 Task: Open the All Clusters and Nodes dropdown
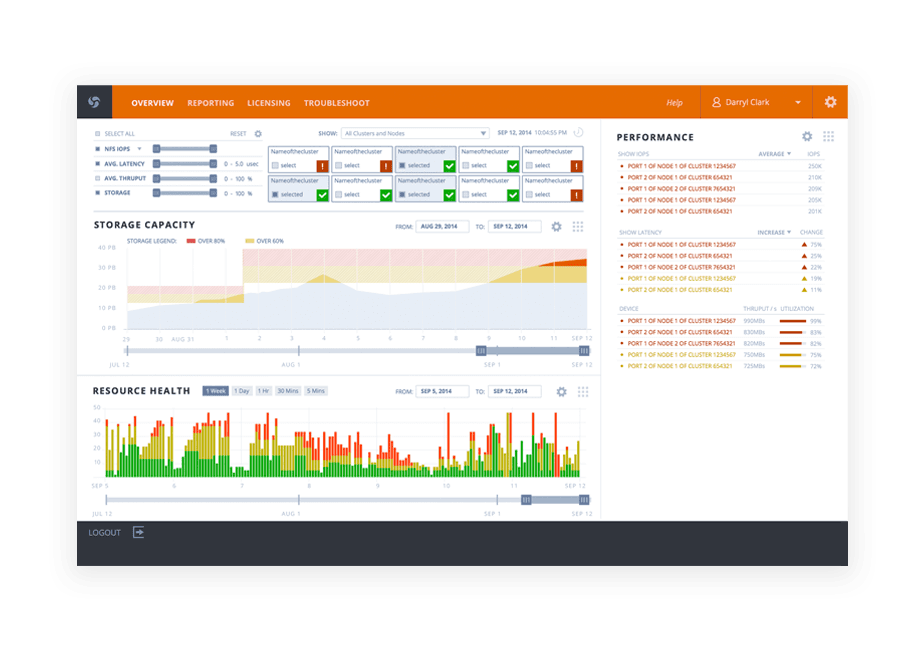(x=415, y=133)
